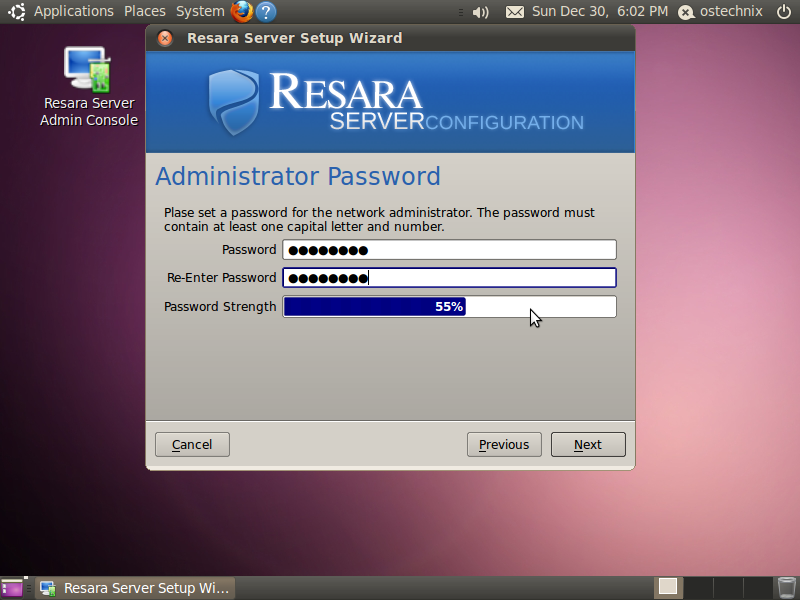Click the Password strength progress bar
The height and width of the screenshot is (600, 800).
tap(449, 307)
